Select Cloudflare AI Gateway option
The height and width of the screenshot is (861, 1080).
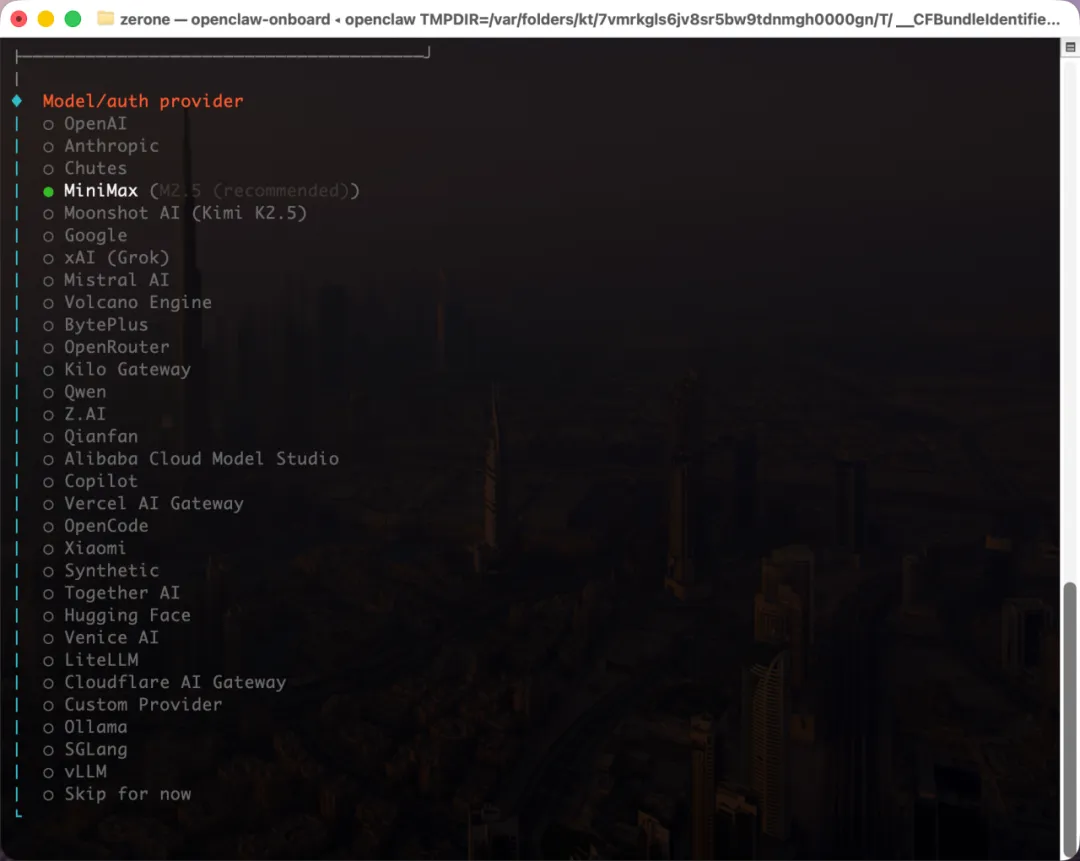pos(165,683)
